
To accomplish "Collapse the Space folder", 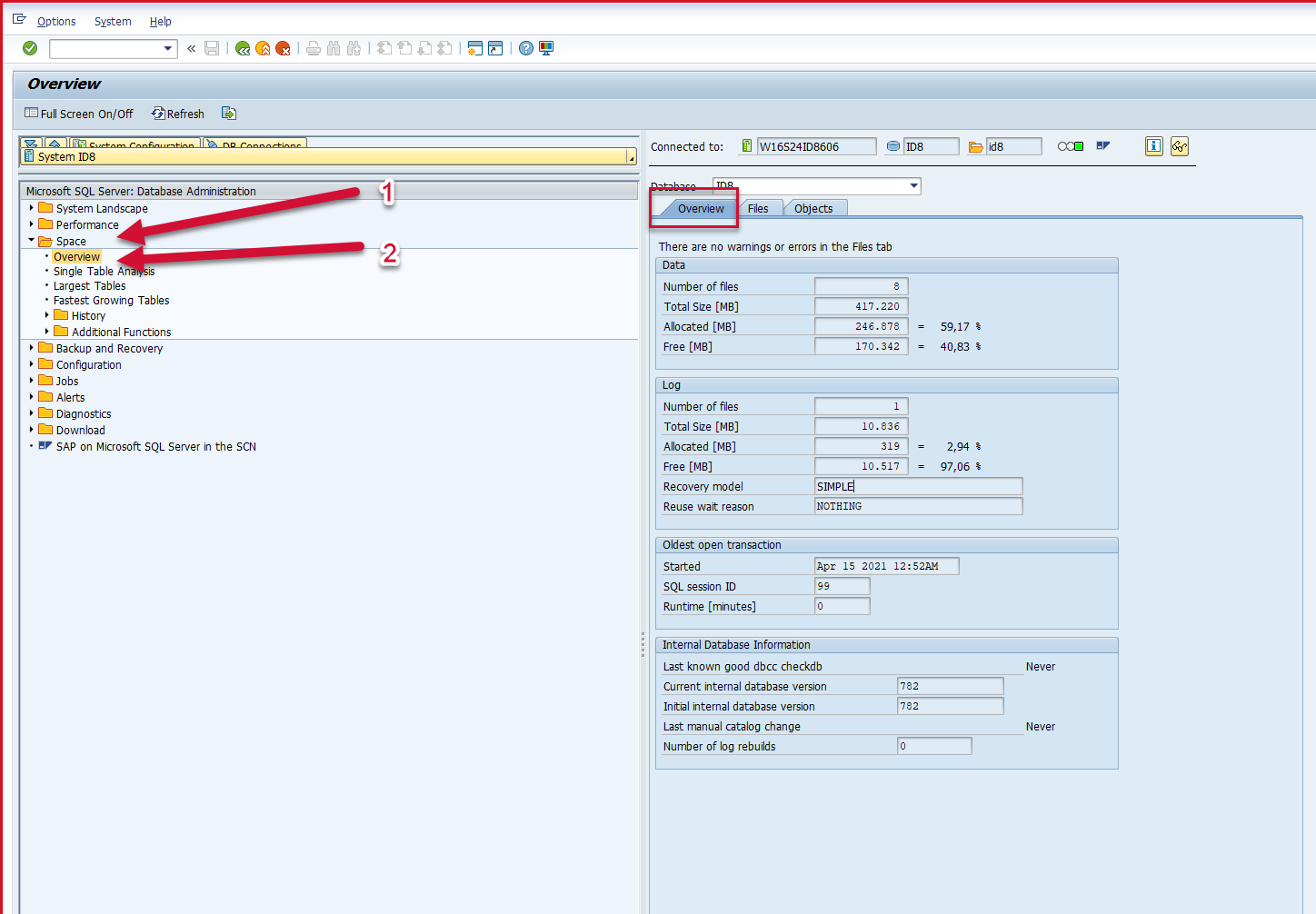I will pos(32,241).
